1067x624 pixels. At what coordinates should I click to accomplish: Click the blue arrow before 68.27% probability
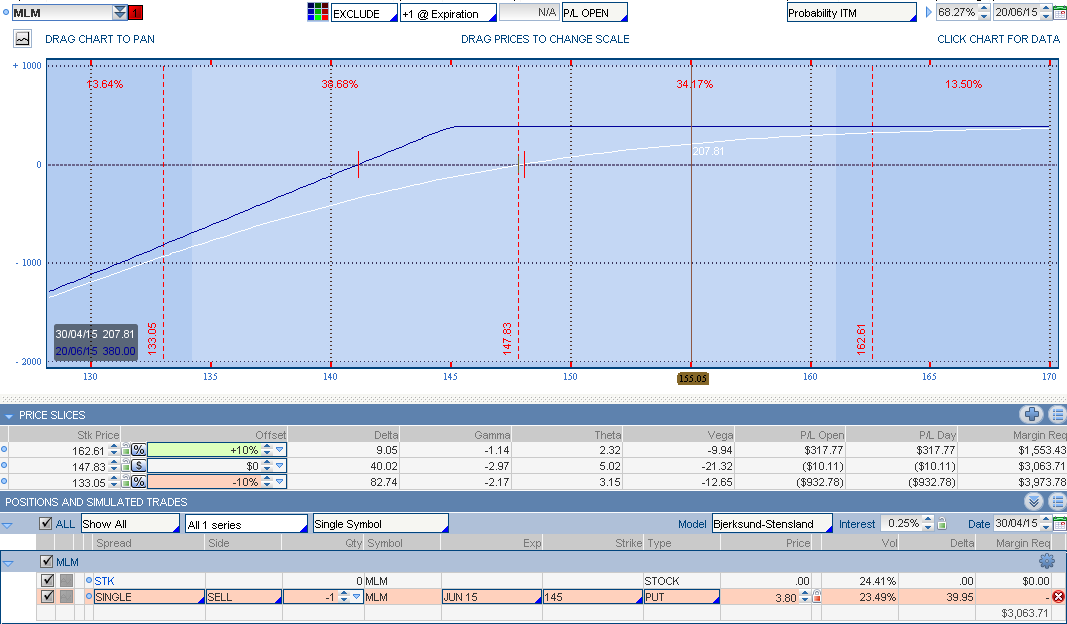point(929,12)
